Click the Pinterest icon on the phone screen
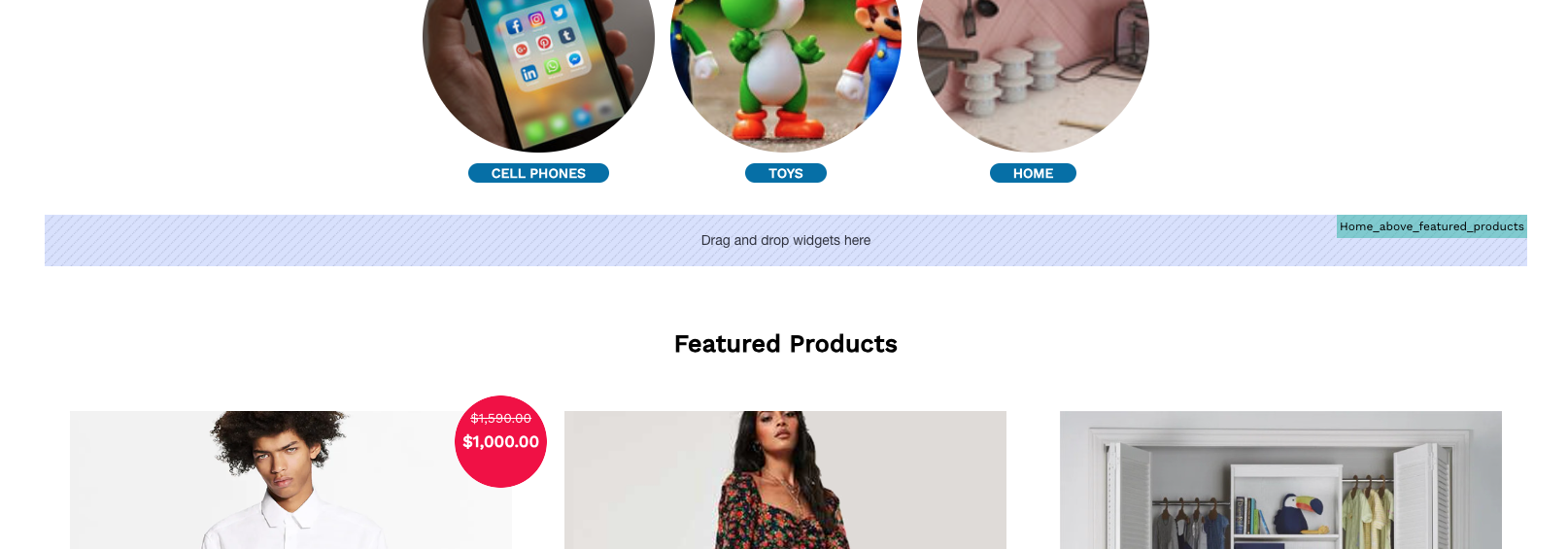1568x549 pixels. (x=544, y=42)
